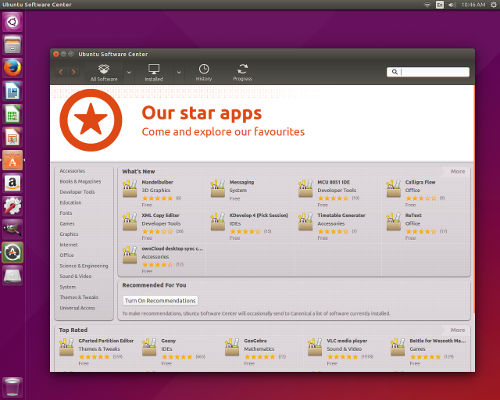Click the Mandelbulber title text
The width and height of the screenshot is (500, 400).
(157, 182)
